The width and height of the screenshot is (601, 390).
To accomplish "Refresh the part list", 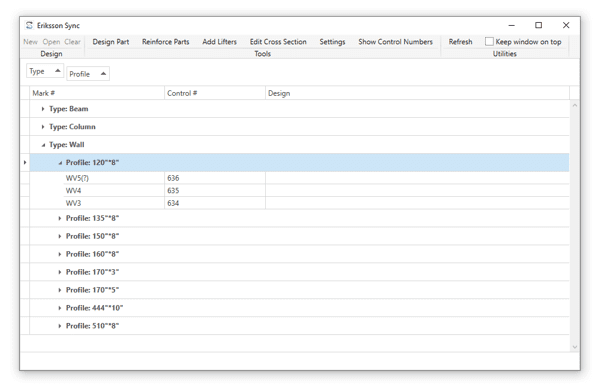I will tap(460, 42).
